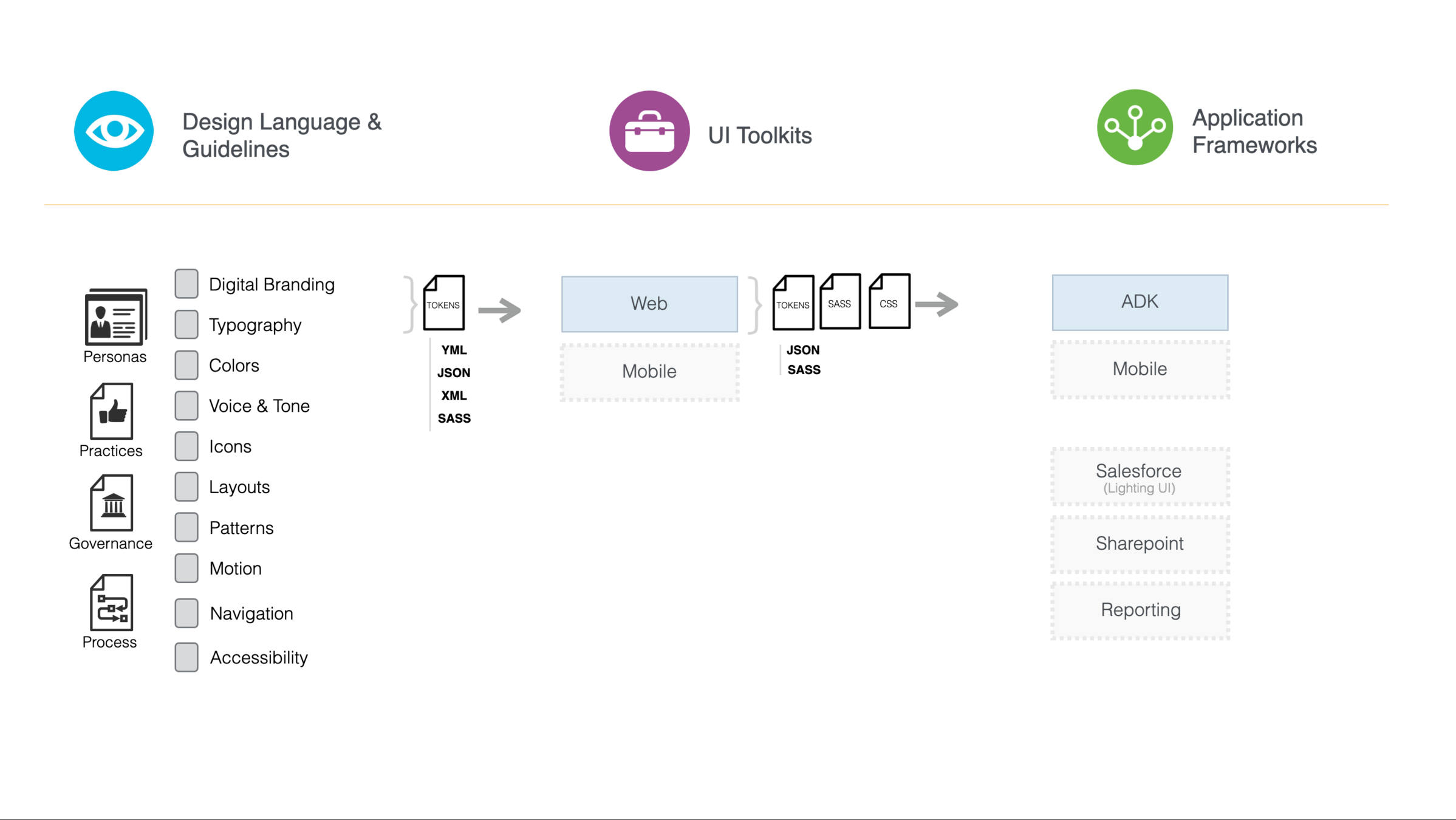Tick the Voice & Tone checkbox
The image size is (1456, 820).
(x=186, y=406)
